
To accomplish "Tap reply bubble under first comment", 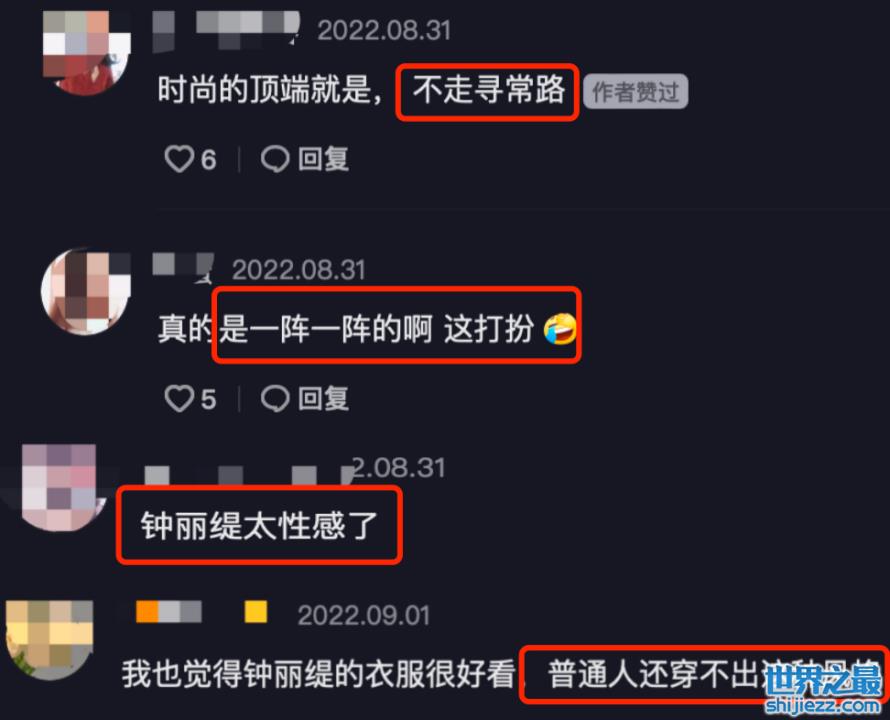I will point(275,158).
